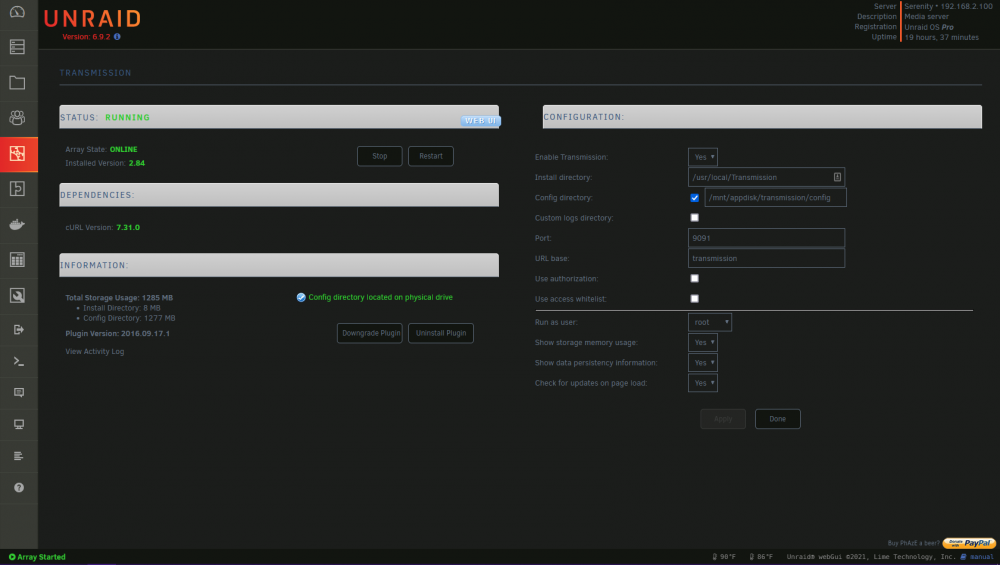Open the Stats table icon in sidebar
1000x565 pixels.
point(17,260)
